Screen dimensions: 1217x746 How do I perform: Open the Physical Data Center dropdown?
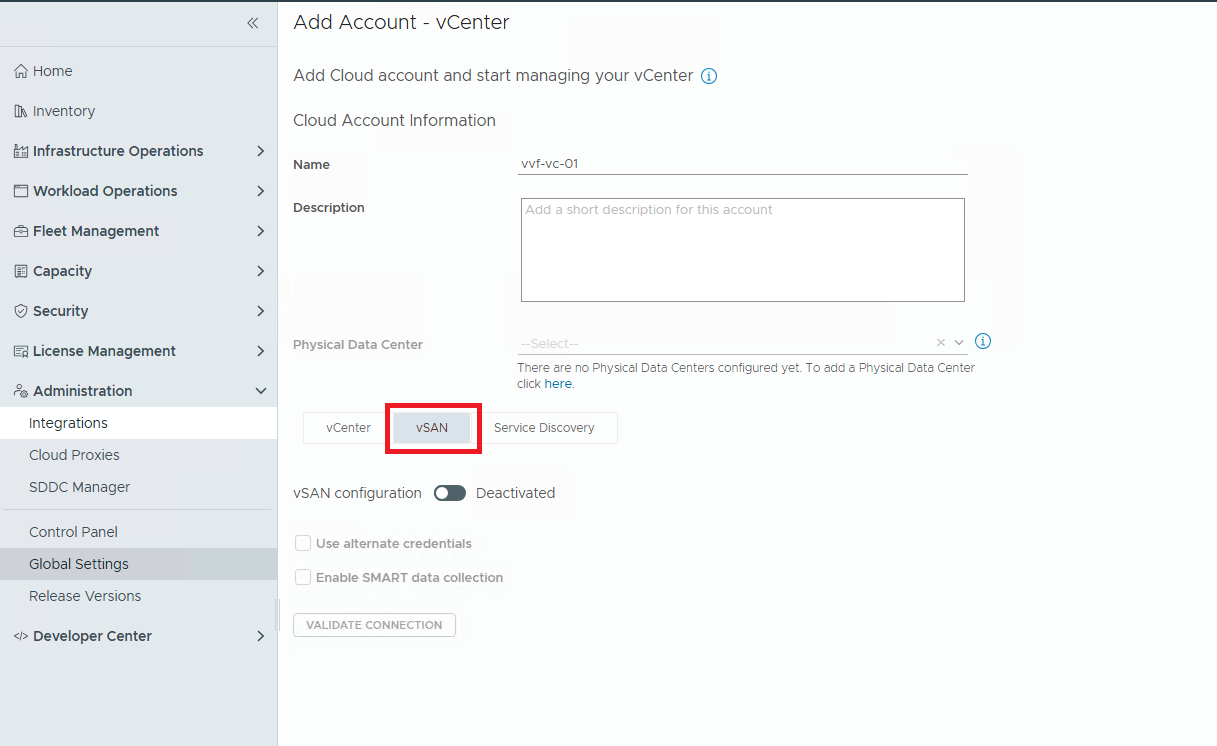click(959, 343)
